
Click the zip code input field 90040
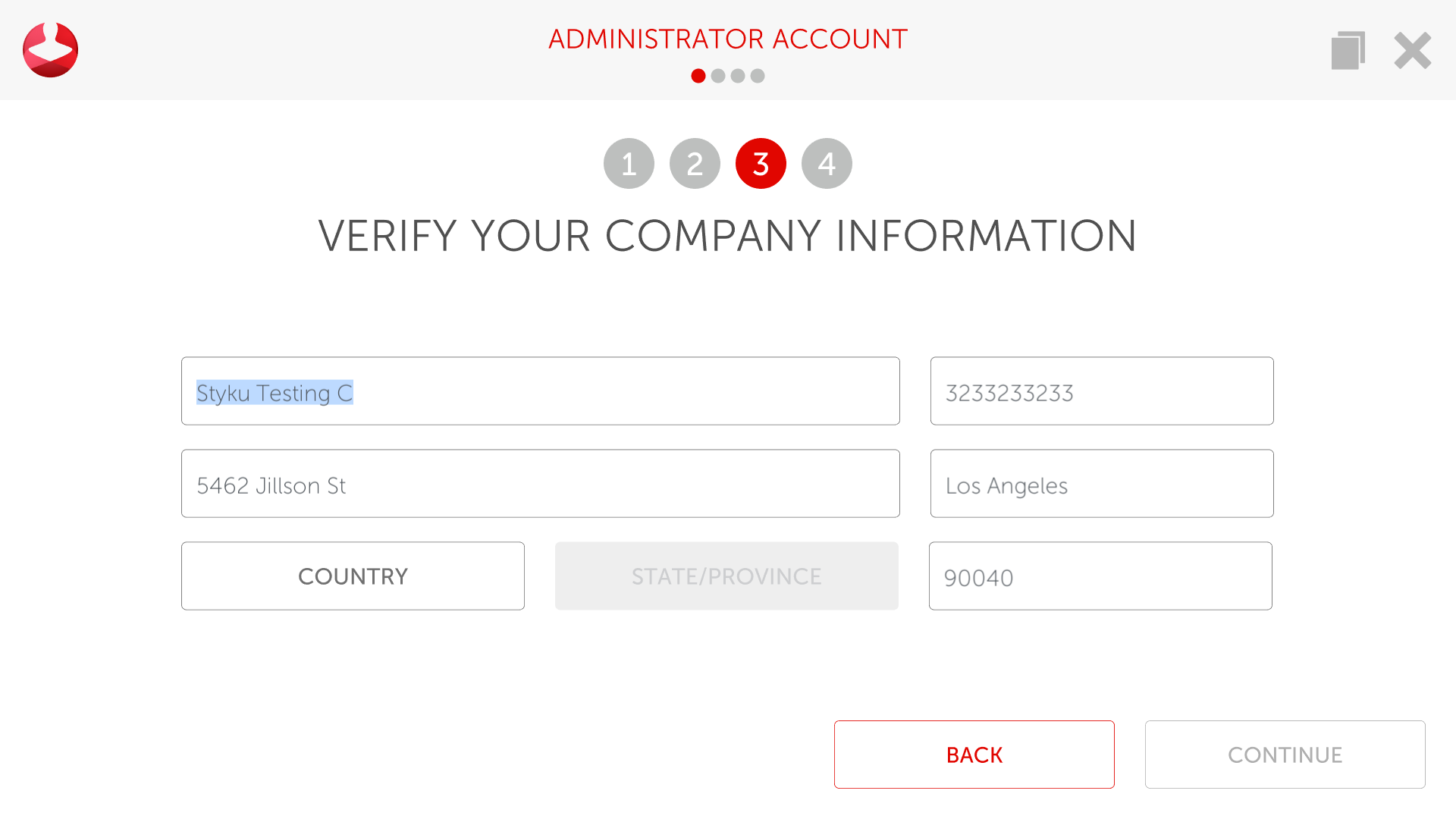point(1101,575)
